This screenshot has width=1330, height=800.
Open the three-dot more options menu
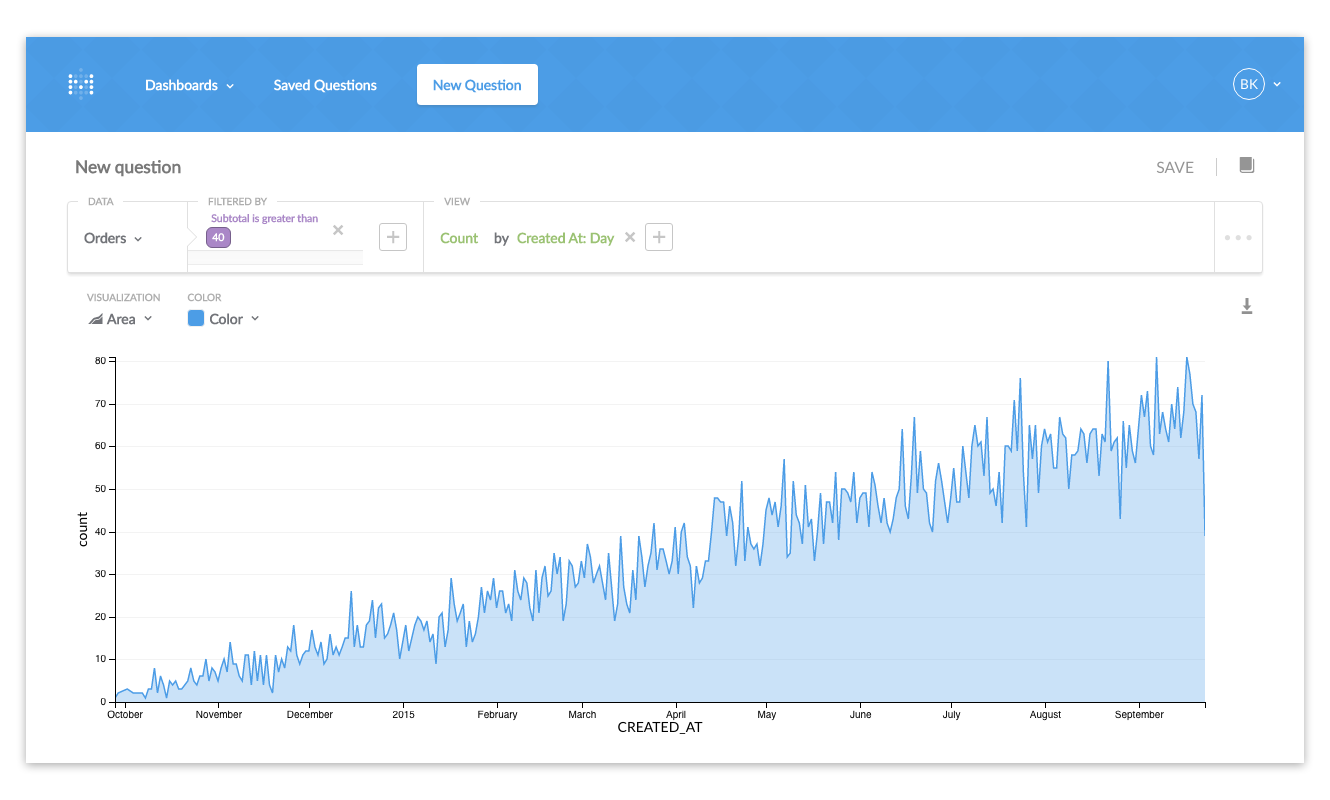point(1237,237)
